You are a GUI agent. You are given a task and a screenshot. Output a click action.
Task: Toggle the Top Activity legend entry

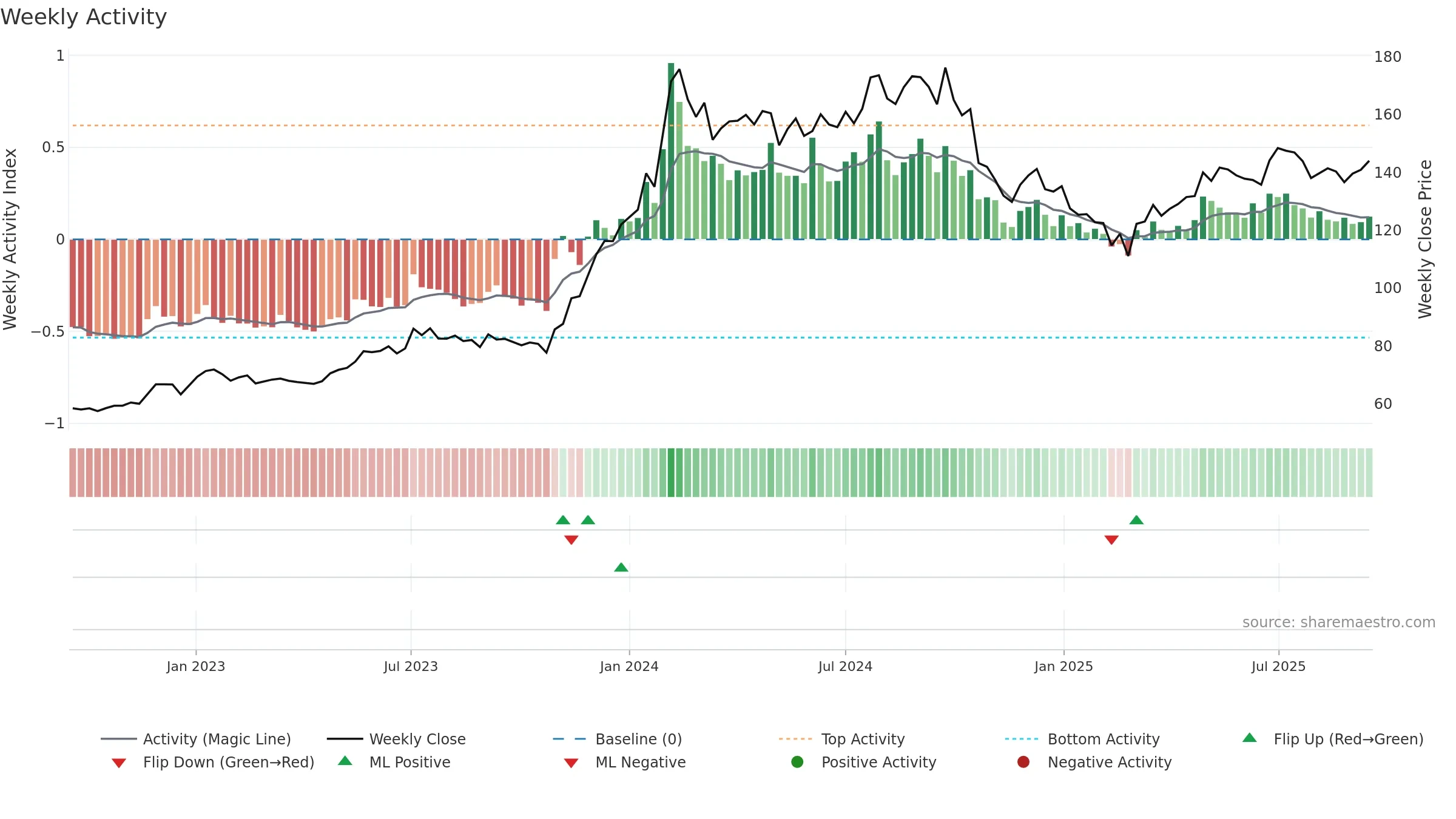842,739
